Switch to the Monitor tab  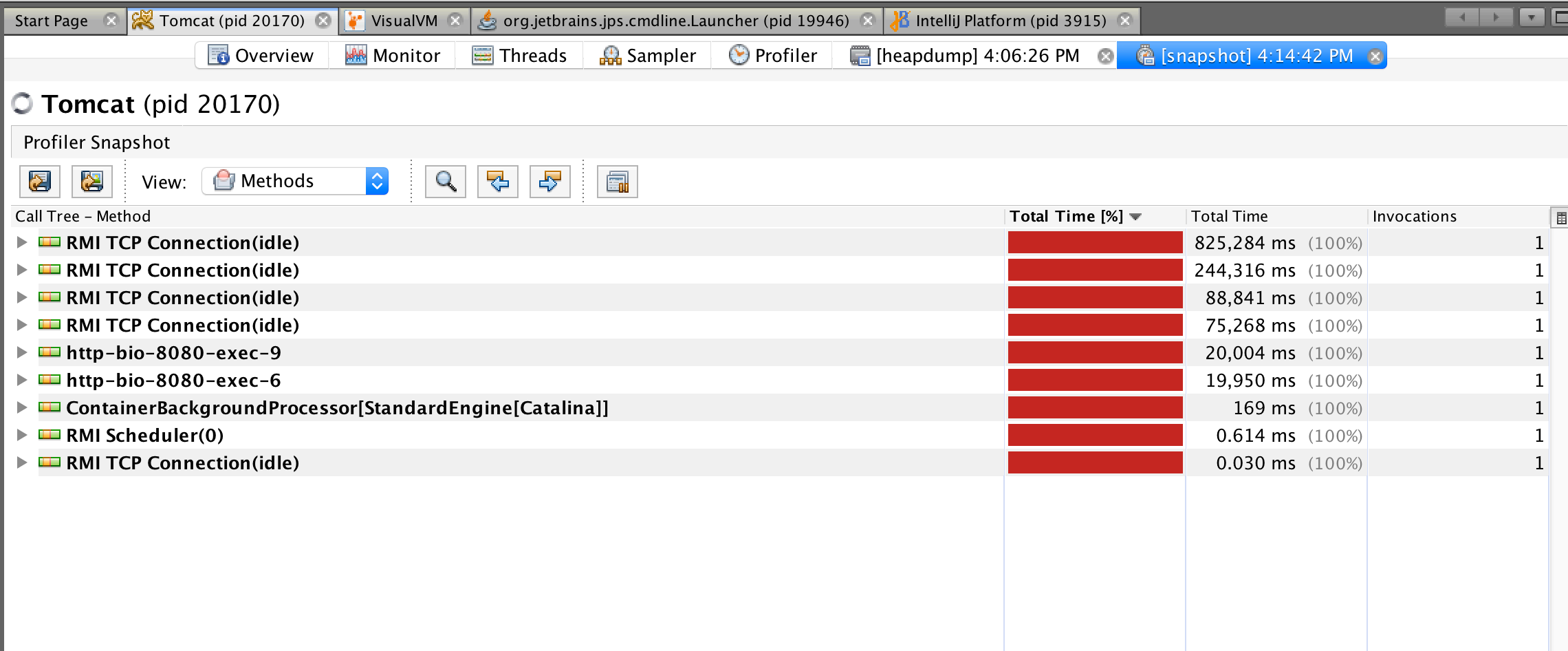[x=392, y=56]
